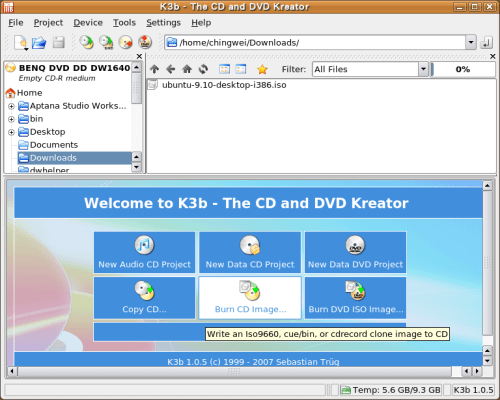Close the file browser panel with X
Image resolution: width=500 pixels, height=400 pixels.
(x=493, y=56)
